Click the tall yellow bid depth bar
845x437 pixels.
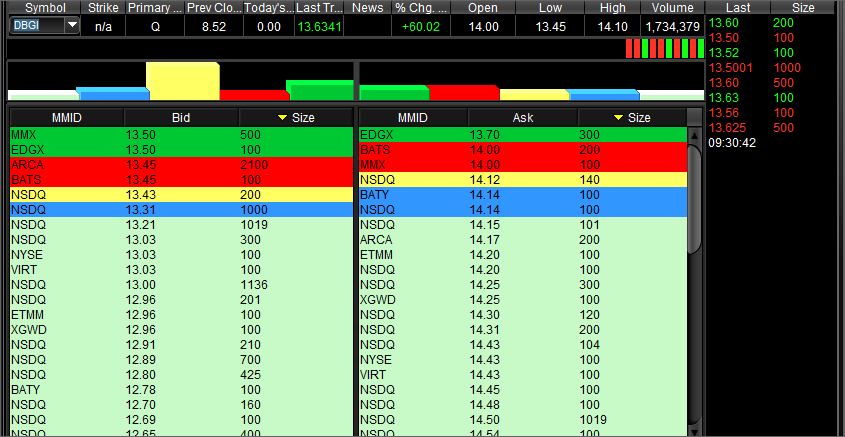(183, 81)
